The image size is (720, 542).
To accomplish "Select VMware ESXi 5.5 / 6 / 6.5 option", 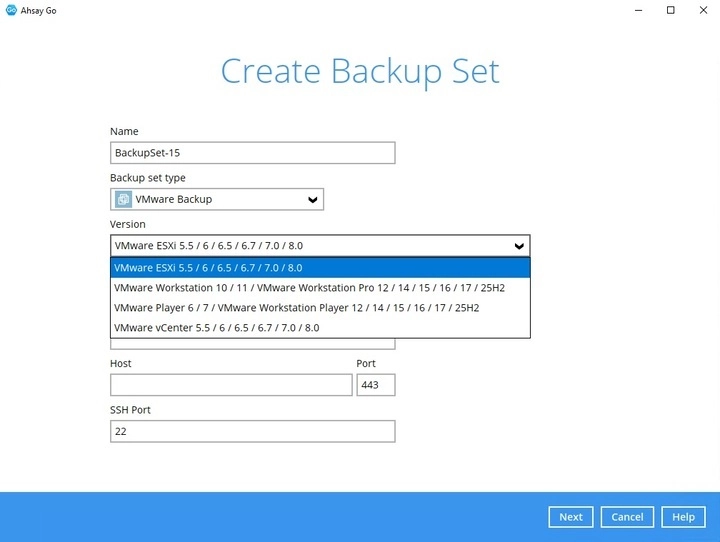I will tap(320, 268).
